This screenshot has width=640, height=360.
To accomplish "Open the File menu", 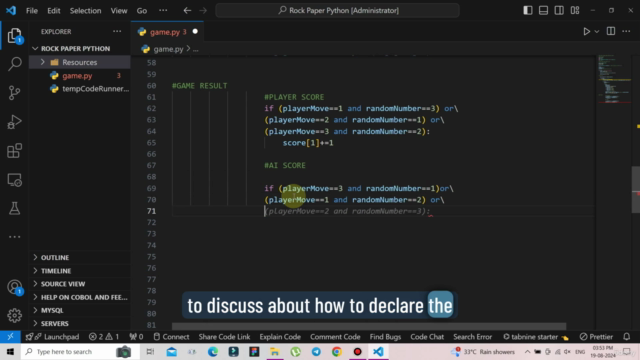I will tap(32, 11).
